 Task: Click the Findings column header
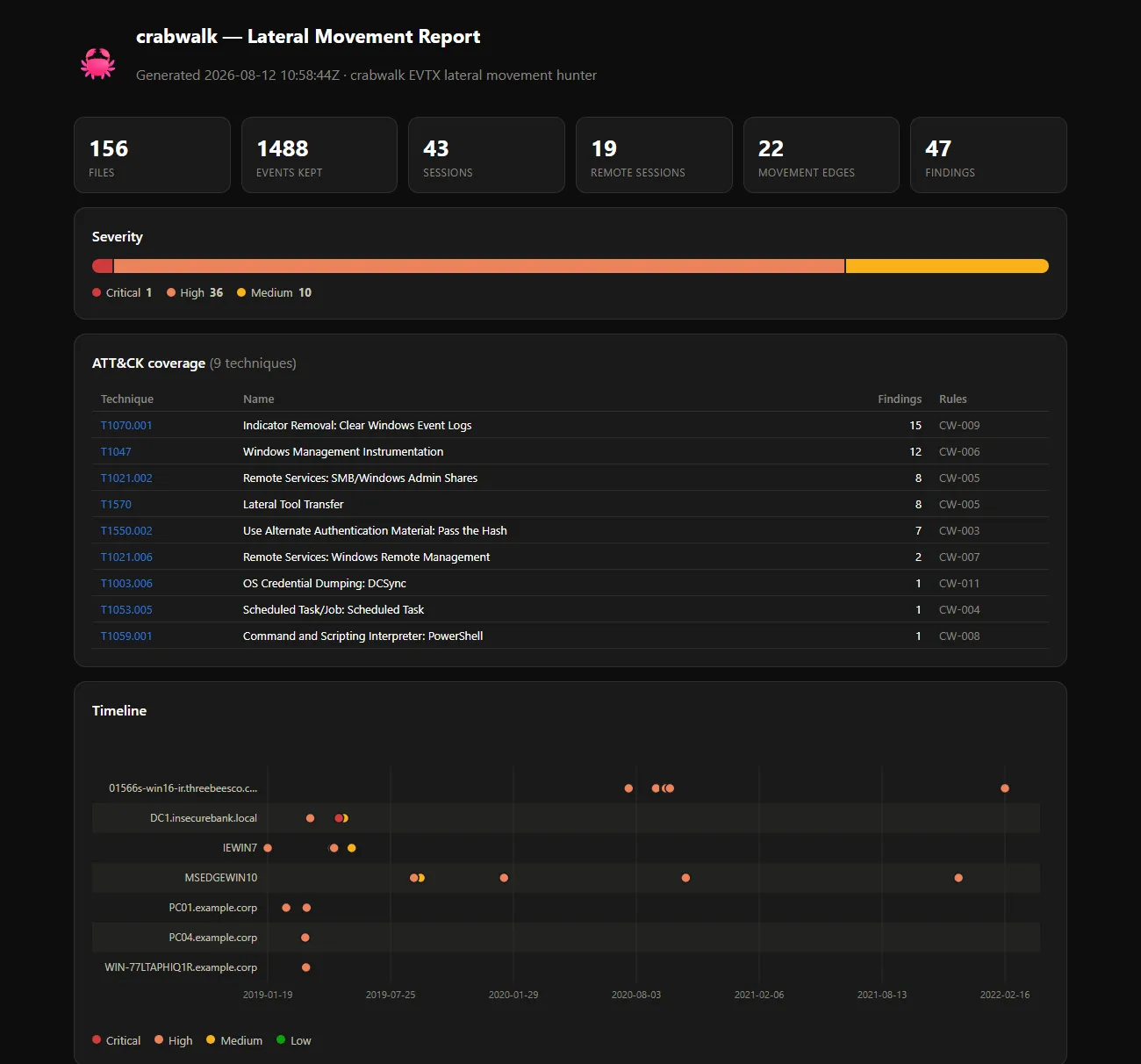900,399
